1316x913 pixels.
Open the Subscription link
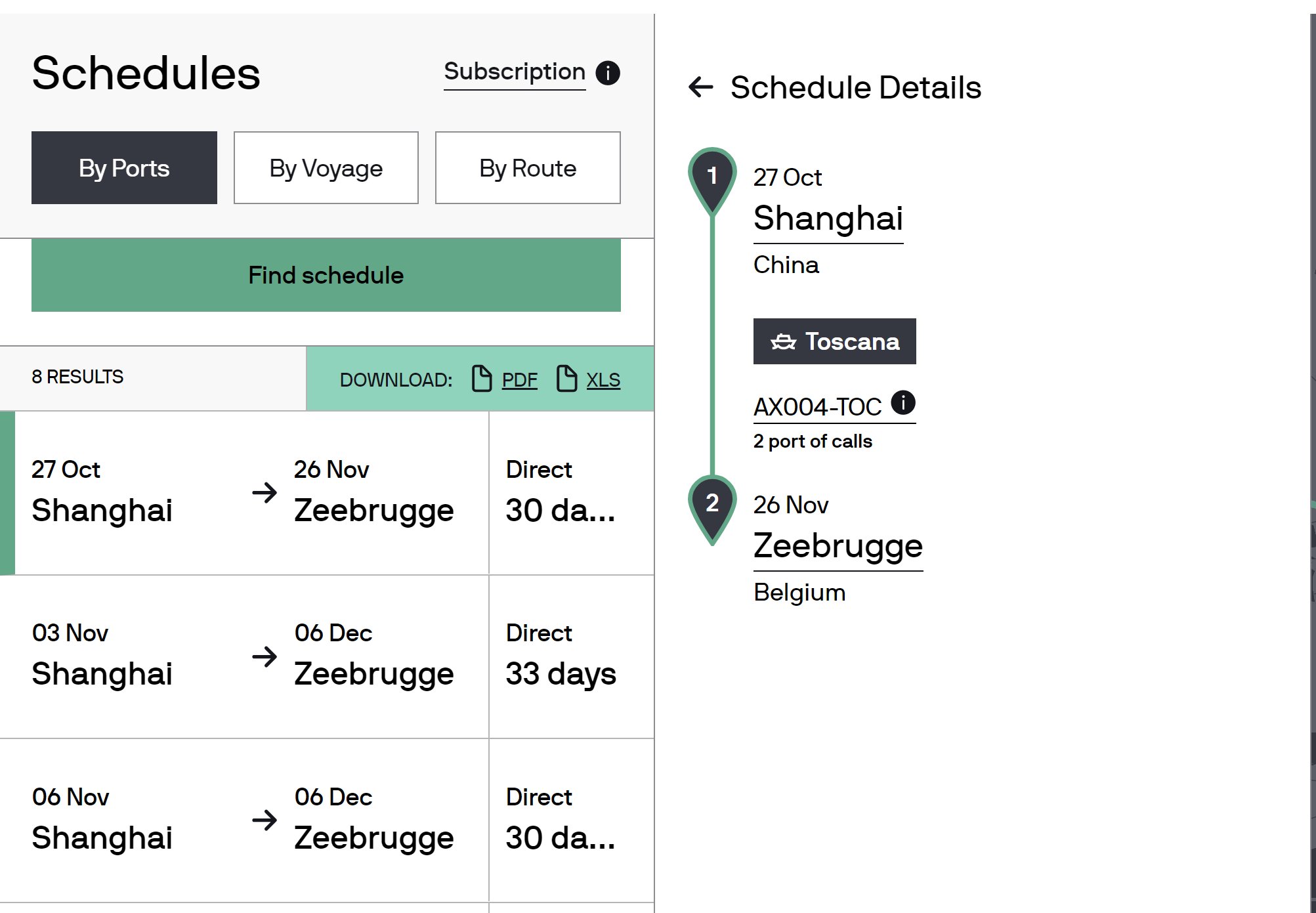514,72
